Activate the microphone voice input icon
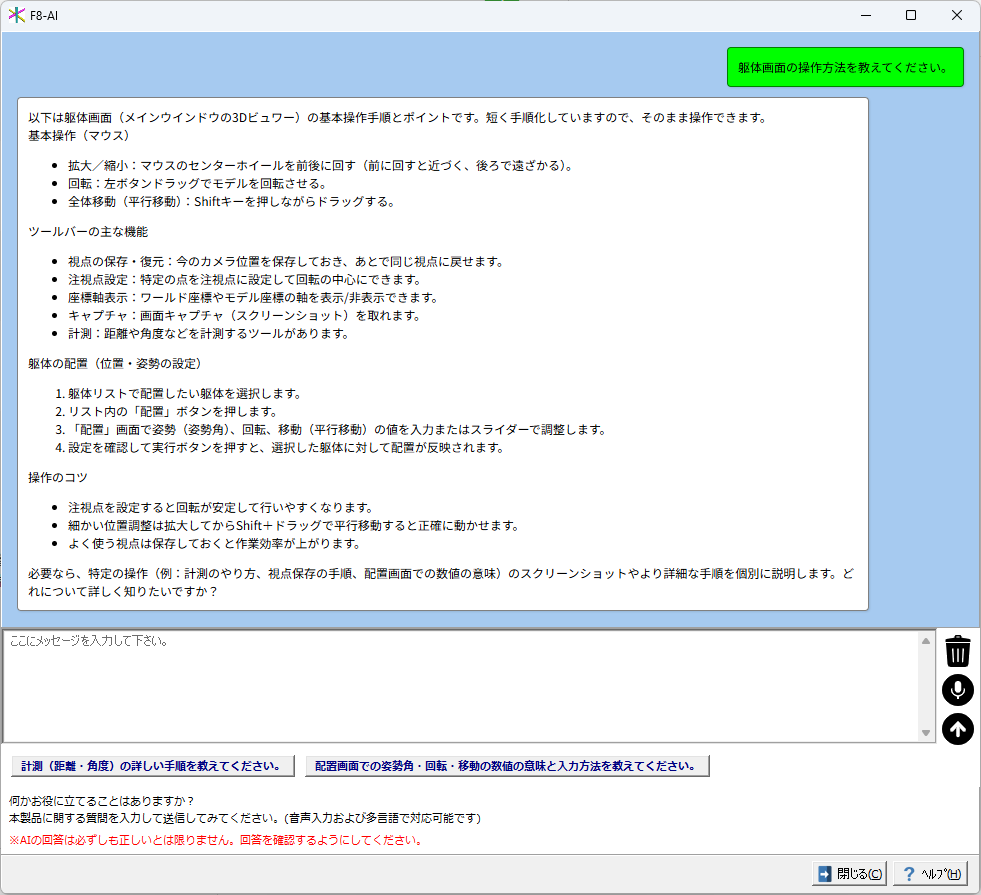Screen dimensions: 981x895 click(x=957, y=690)
